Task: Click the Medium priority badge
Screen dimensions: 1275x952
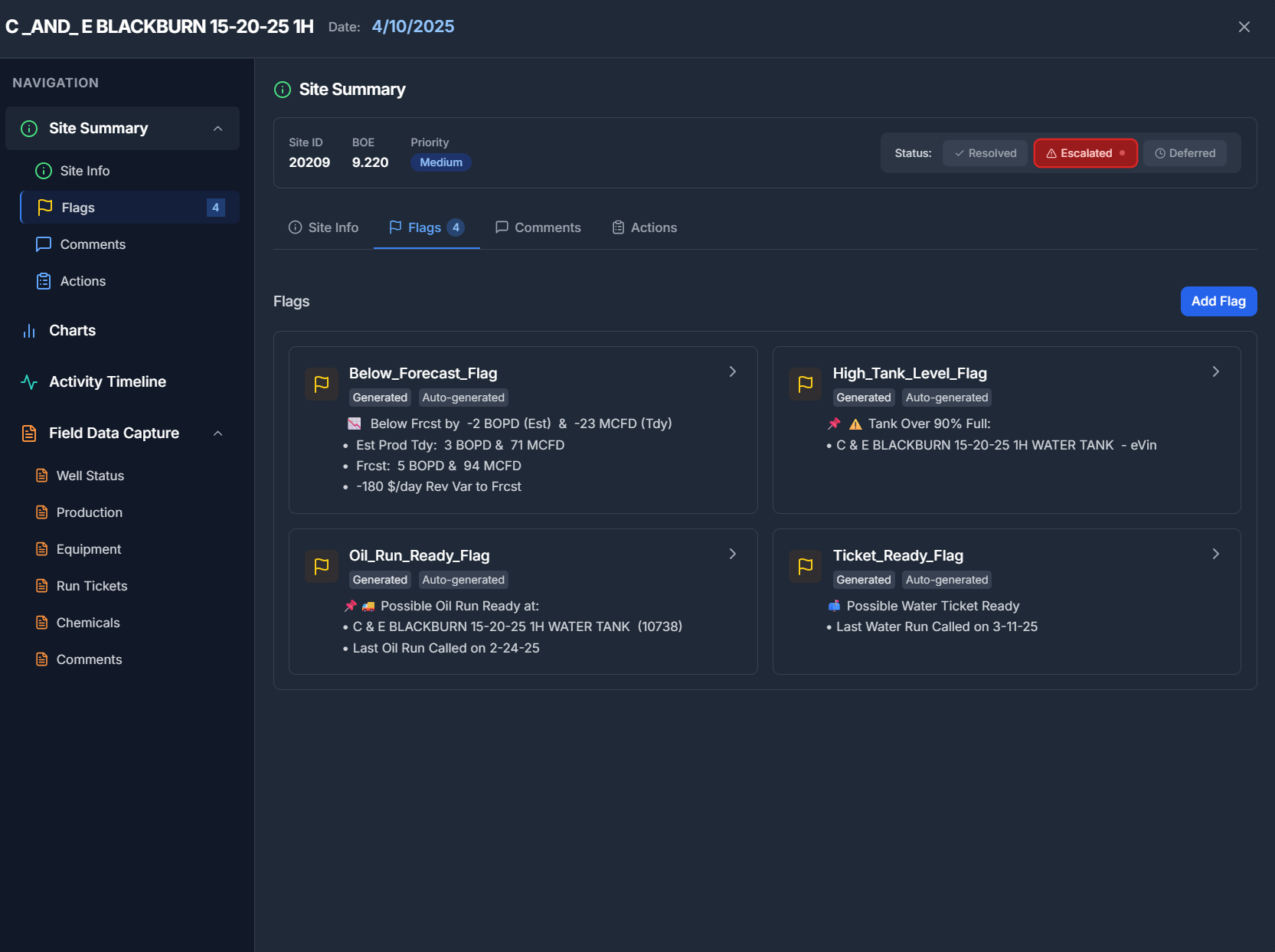Action: pos(440,162)
